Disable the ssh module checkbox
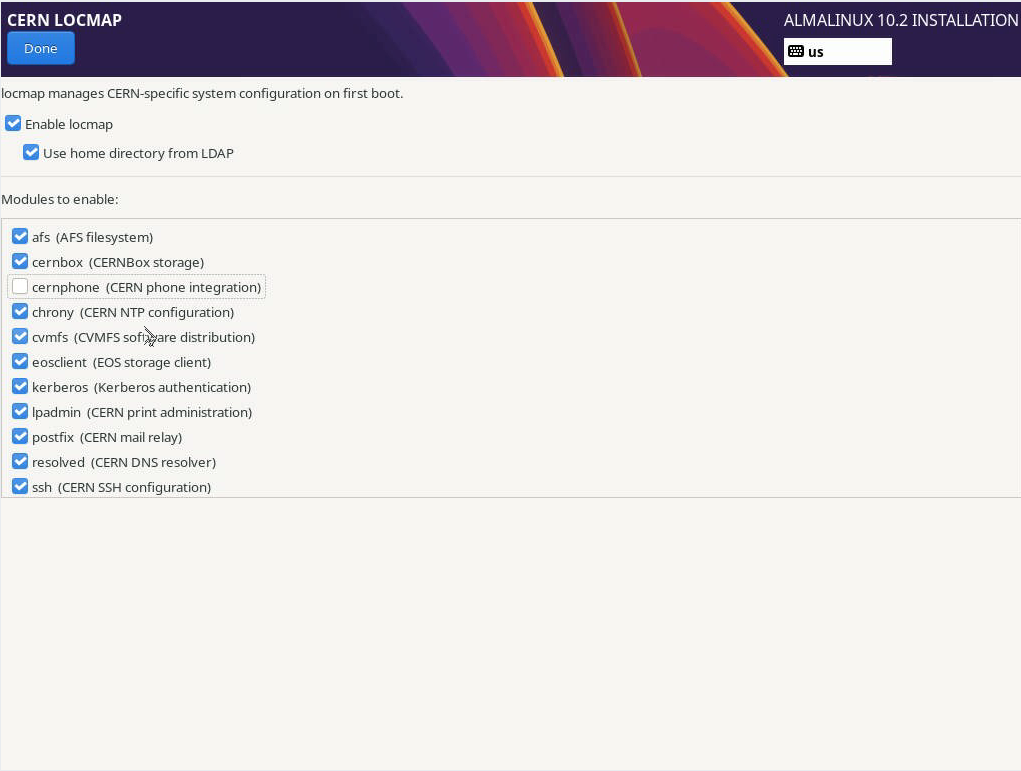 (20, 486)
